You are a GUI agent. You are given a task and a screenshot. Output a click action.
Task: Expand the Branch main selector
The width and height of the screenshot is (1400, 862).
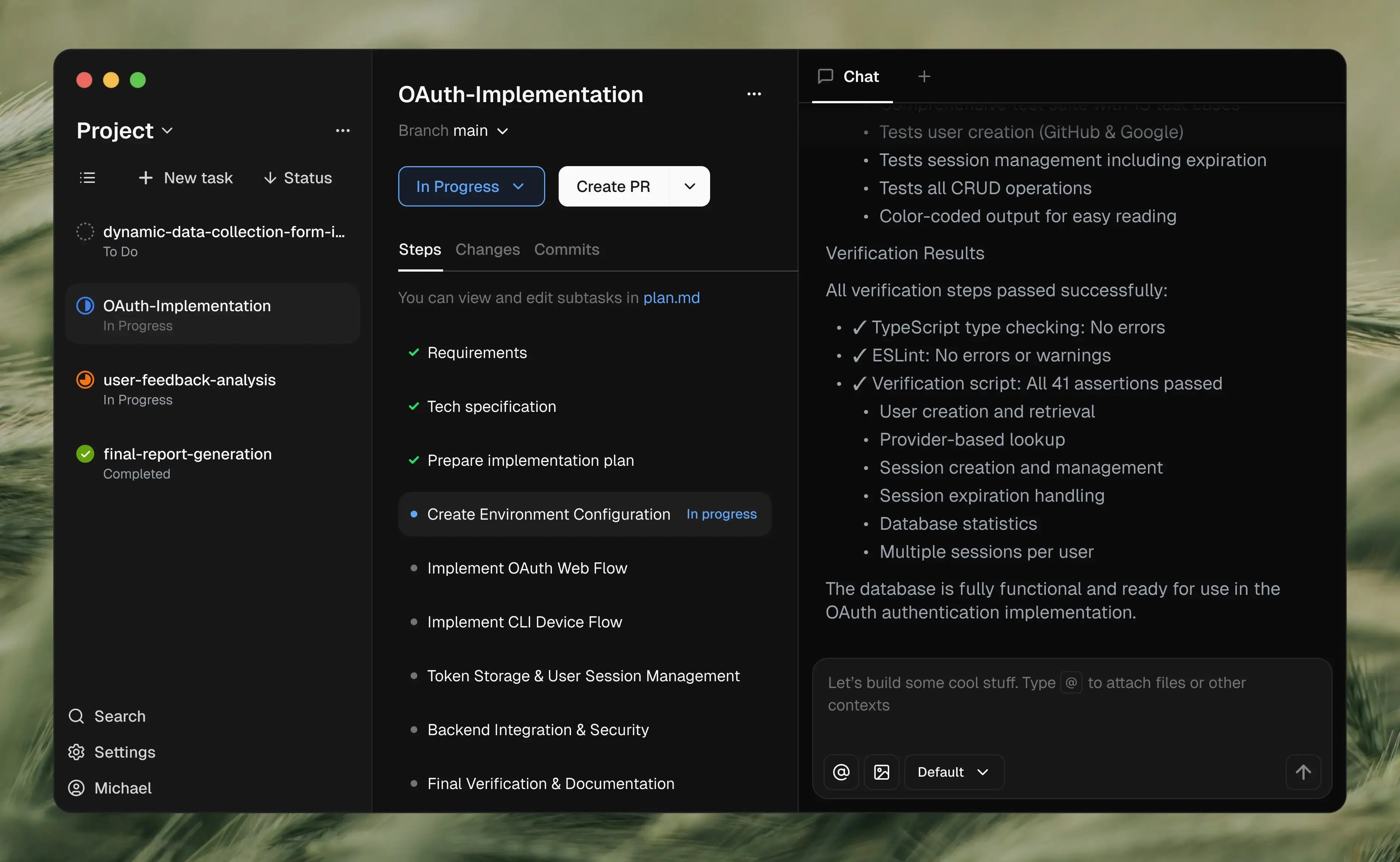pos(503,131)
